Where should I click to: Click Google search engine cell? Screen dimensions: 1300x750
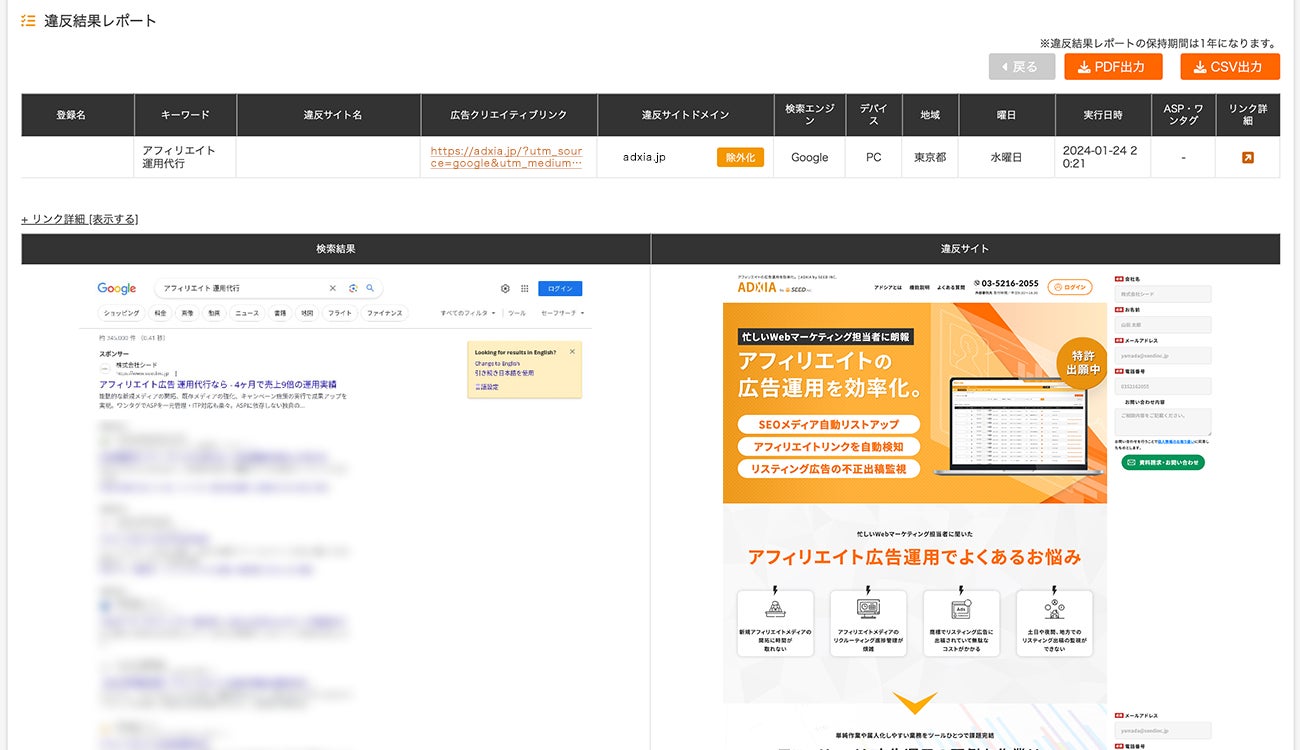coord(809,157)
